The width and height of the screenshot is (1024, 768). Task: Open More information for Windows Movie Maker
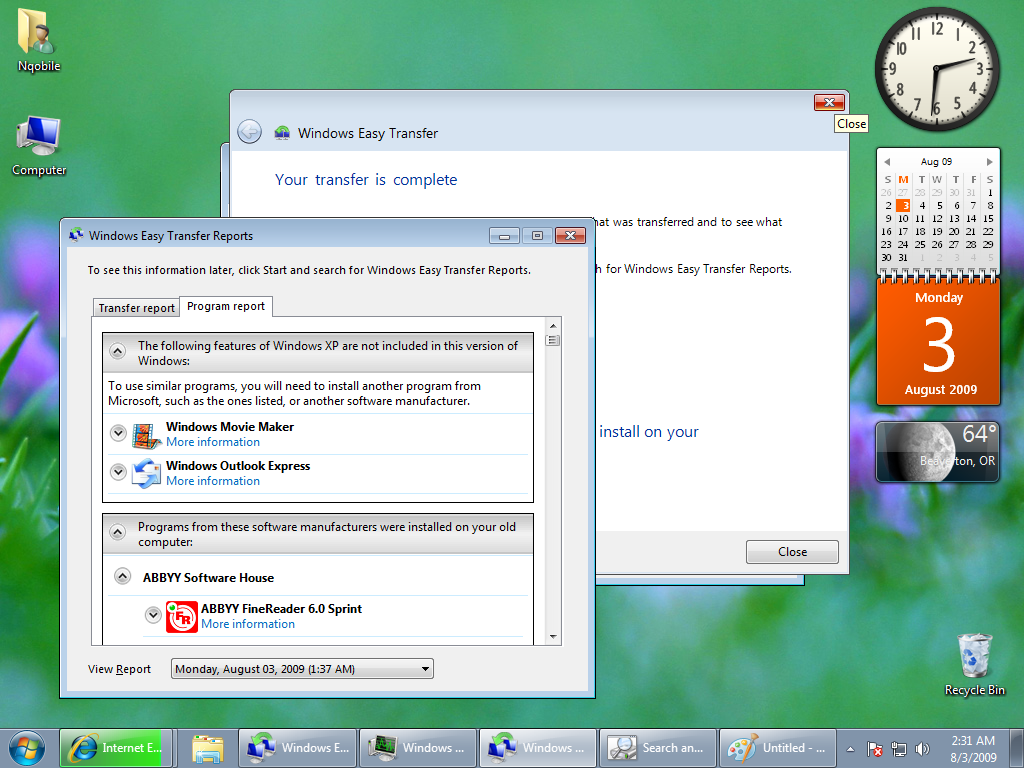click(x=213, y=442)
